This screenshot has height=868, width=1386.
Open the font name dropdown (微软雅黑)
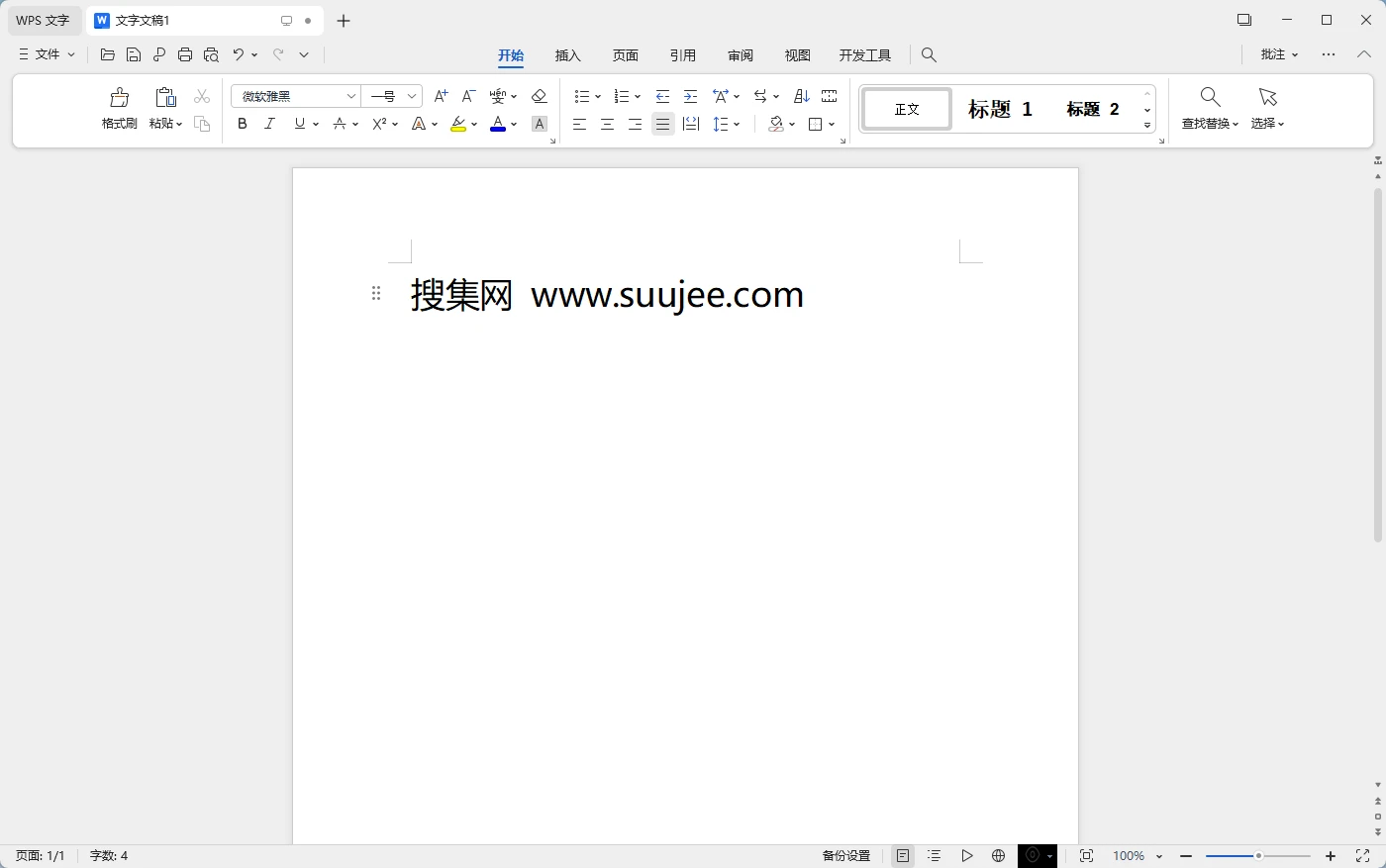tap(350, 96)
